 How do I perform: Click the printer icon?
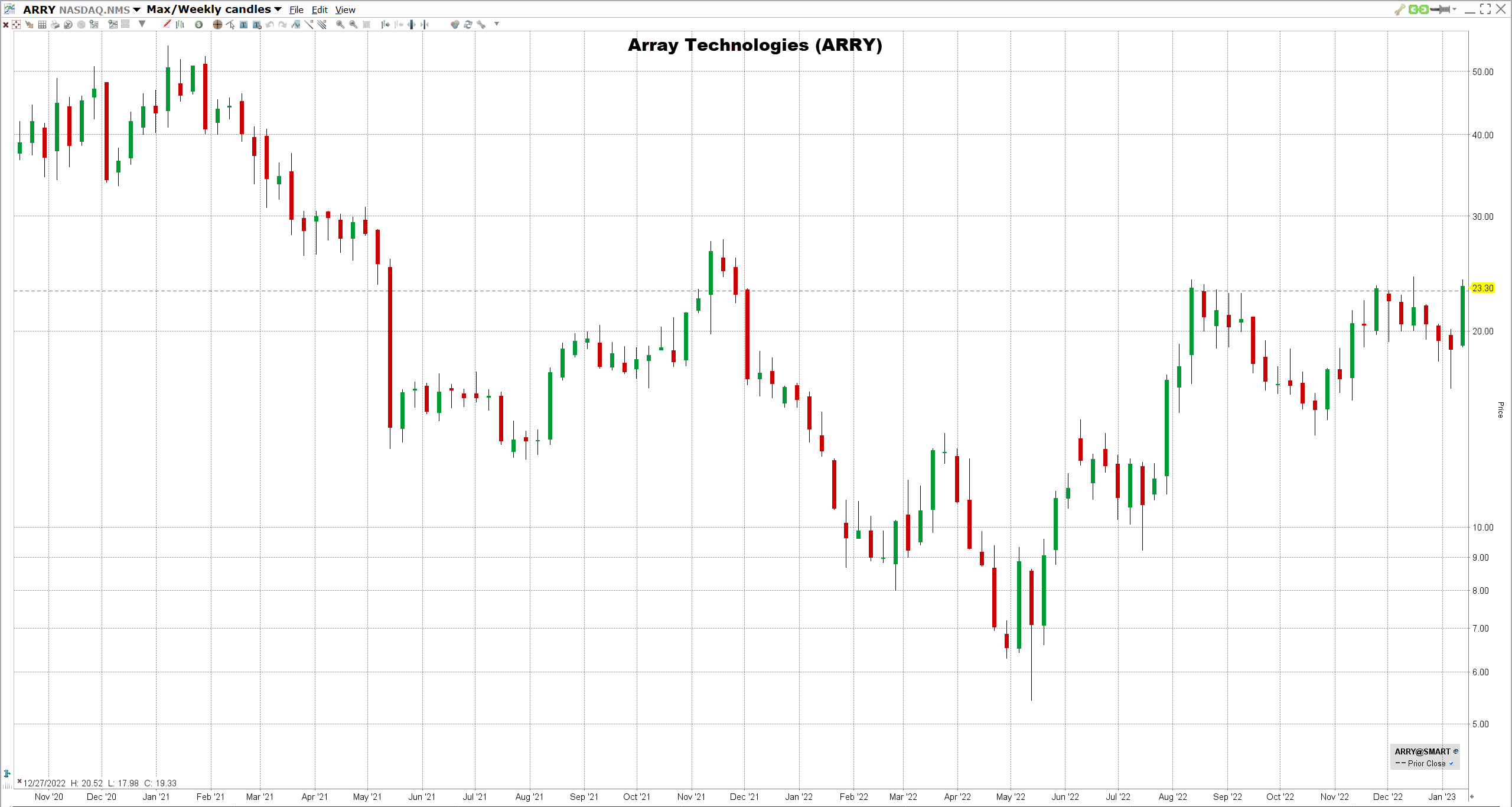pos(55,24)
